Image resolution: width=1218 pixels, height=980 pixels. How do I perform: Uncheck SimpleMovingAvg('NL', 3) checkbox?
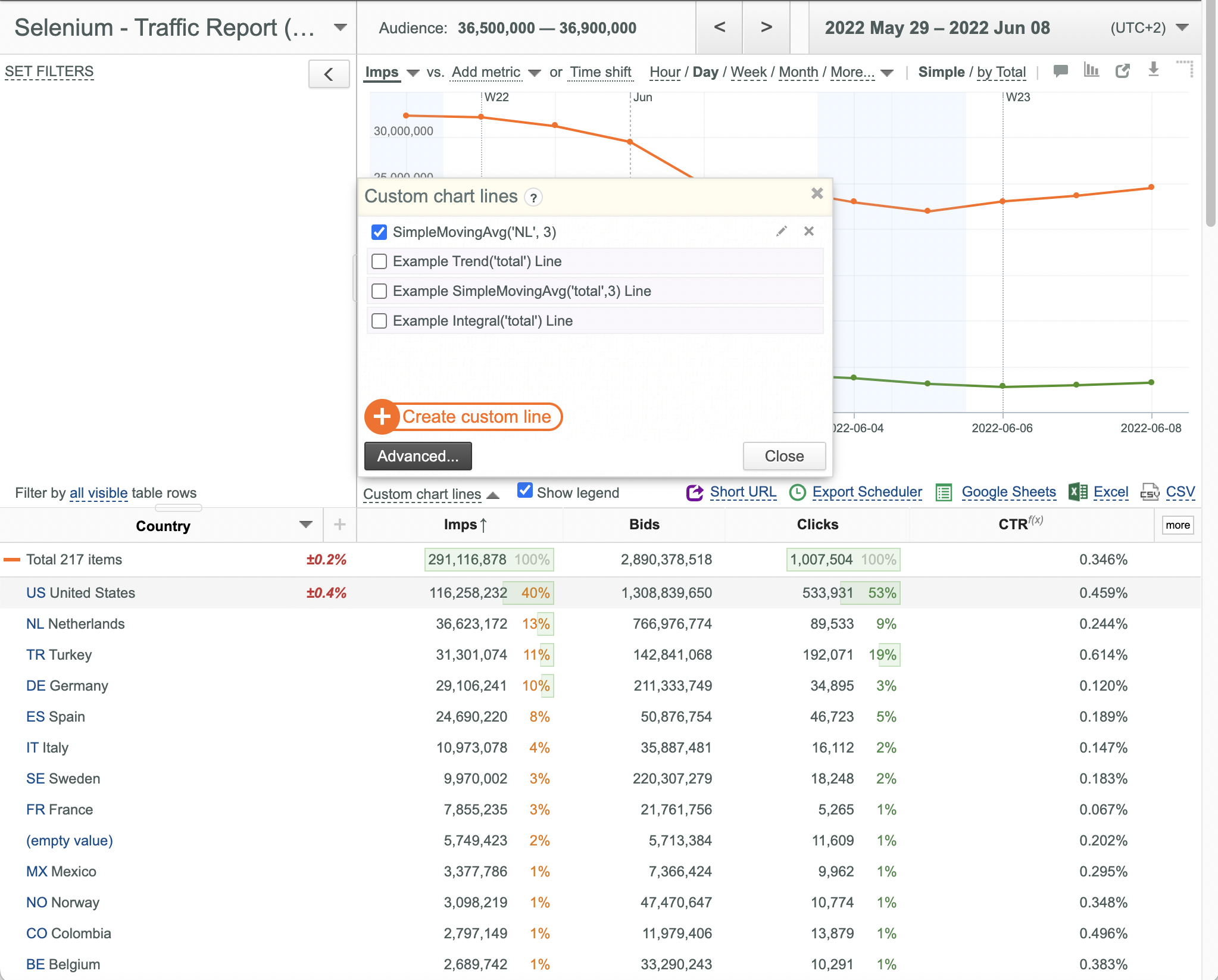tap(379, 232)
